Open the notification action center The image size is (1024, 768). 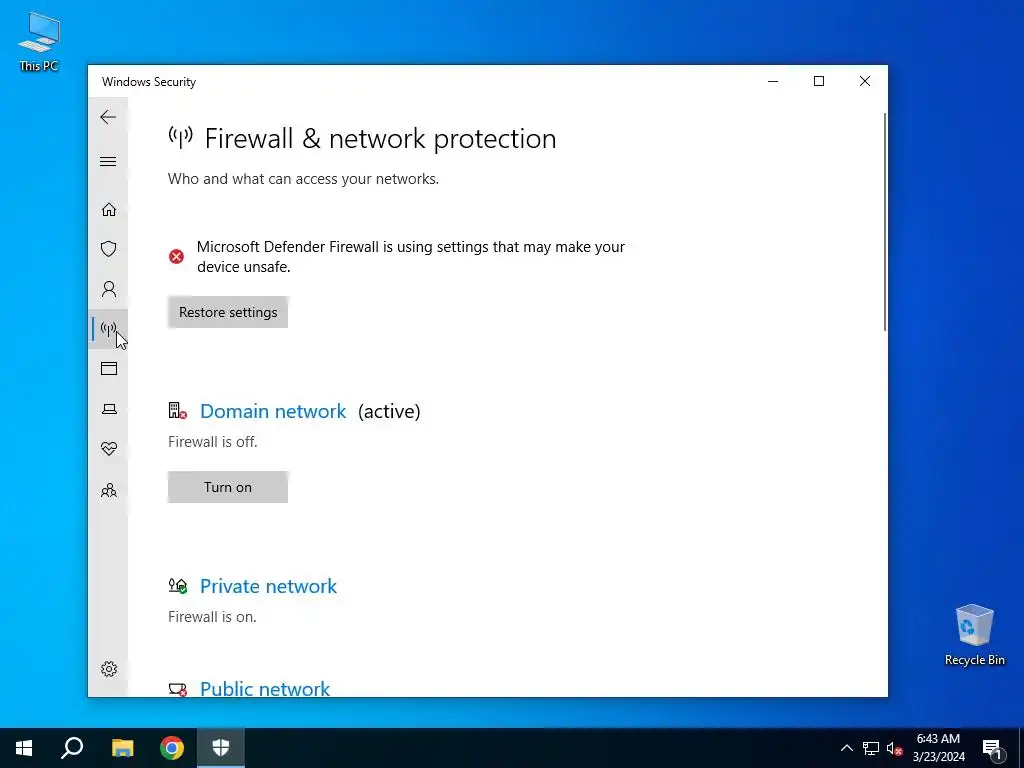coord(993,748)
